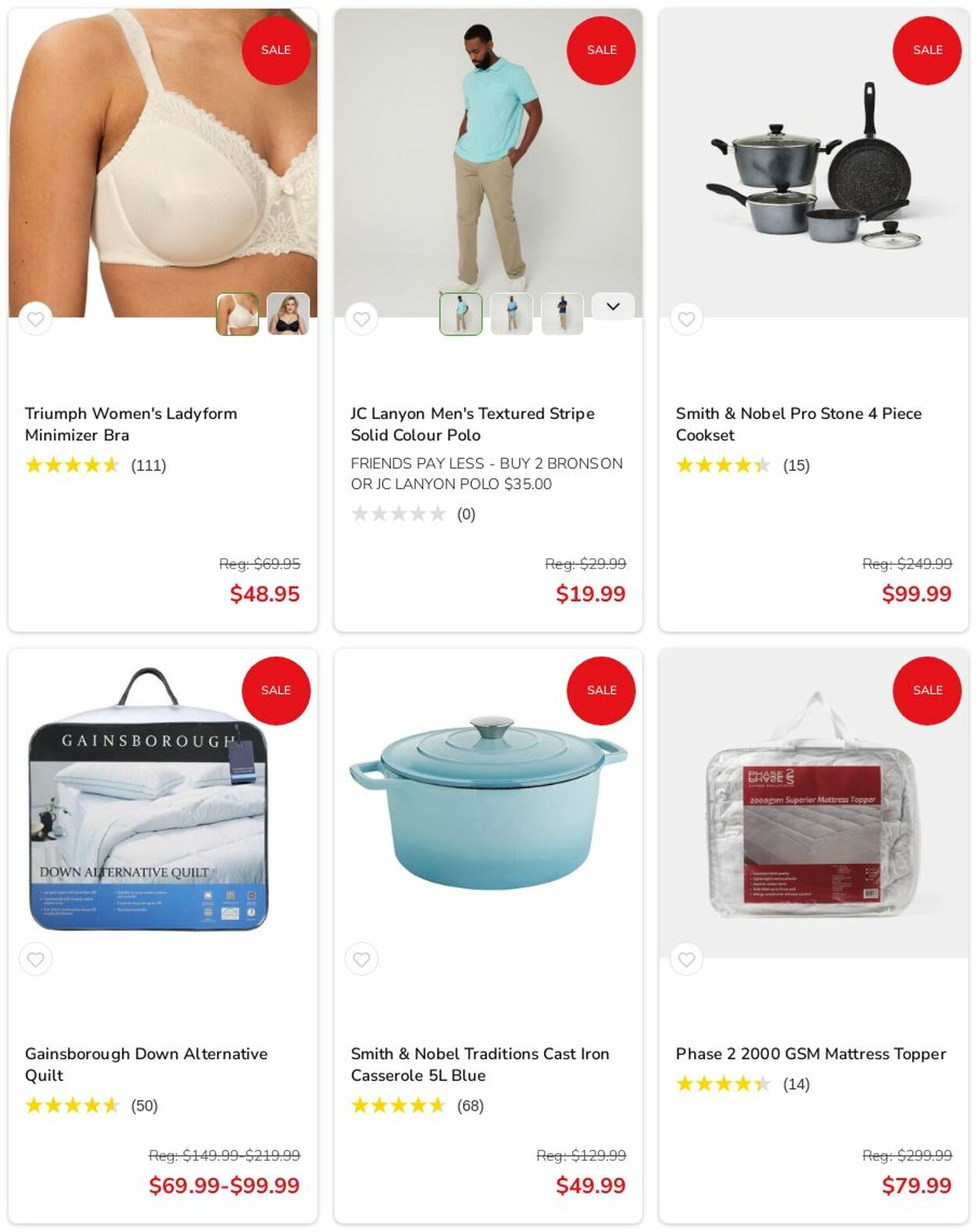
Task: Open Triumph Women's Ladyform Minimizer Bra link
Action: (131, 424)
